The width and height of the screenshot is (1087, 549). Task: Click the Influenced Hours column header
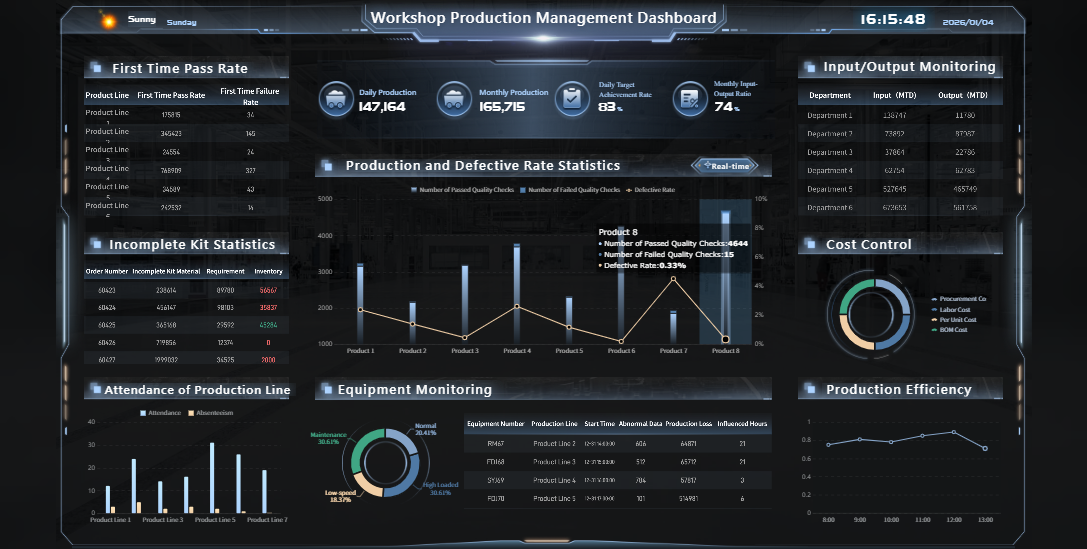click(x=742, y=424)
